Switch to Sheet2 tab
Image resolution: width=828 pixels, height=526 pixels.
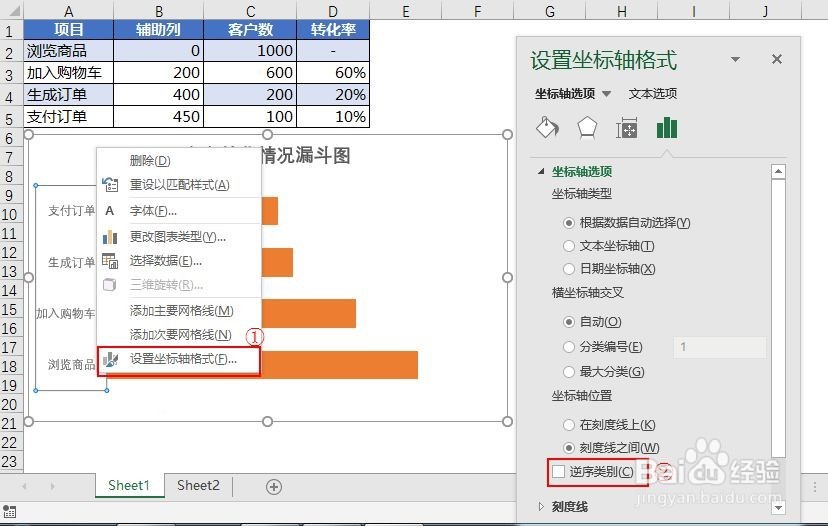point(198,485)
